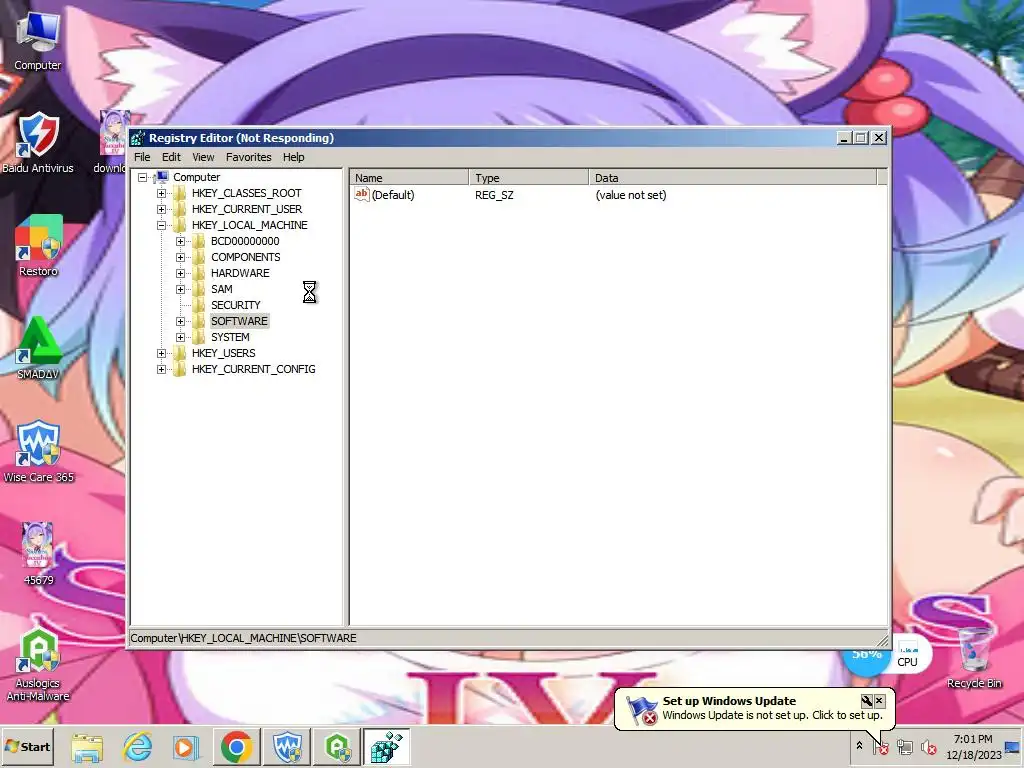Open the 45679 desktop file
The image size is (1024, 768).
pyautogui.click(x=38, y=554)
